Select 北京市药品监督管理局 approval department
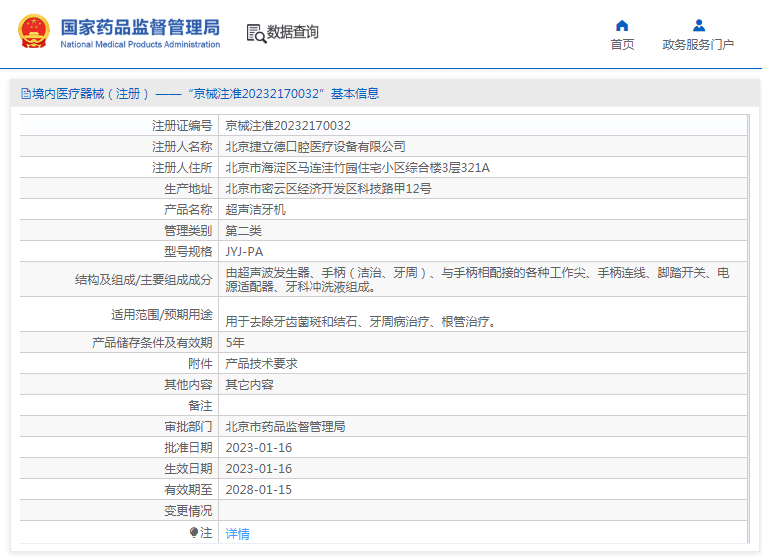 pyautogui.click(x=285, y=427)
